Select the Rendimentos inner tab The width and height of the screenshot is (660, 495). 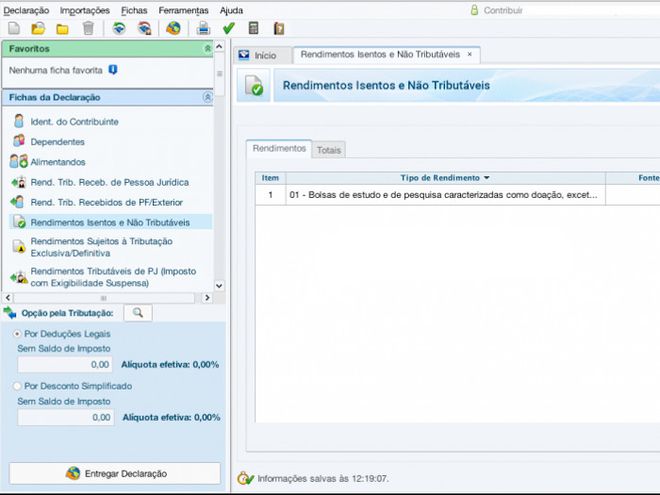pos(279,148)
